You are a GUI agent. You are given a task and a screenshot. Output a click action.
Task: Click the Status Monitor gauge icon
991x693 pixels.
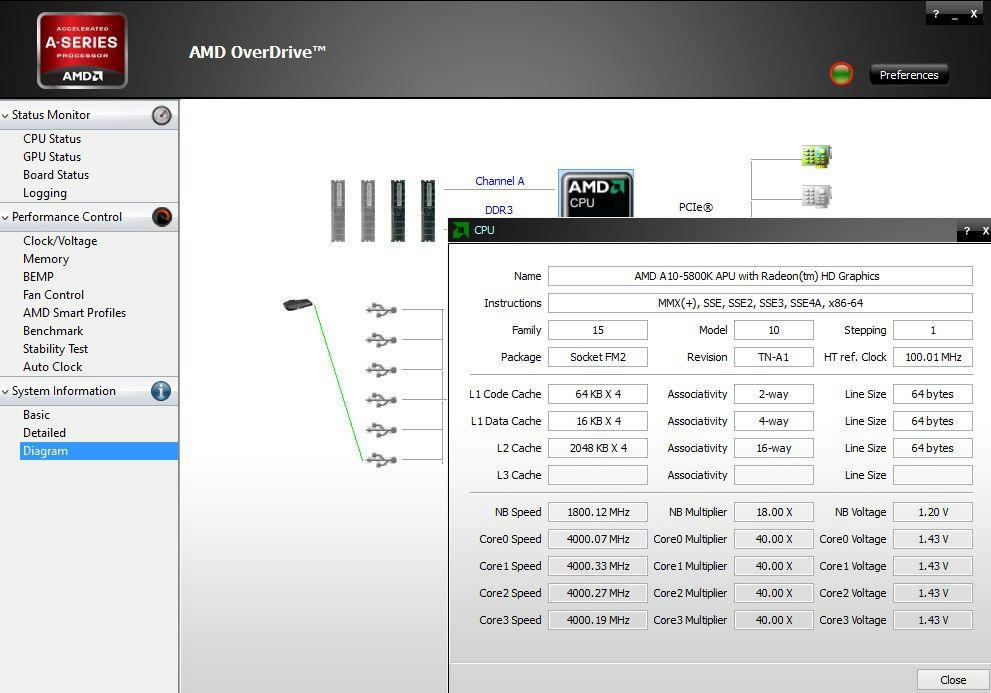coord(162,115)
